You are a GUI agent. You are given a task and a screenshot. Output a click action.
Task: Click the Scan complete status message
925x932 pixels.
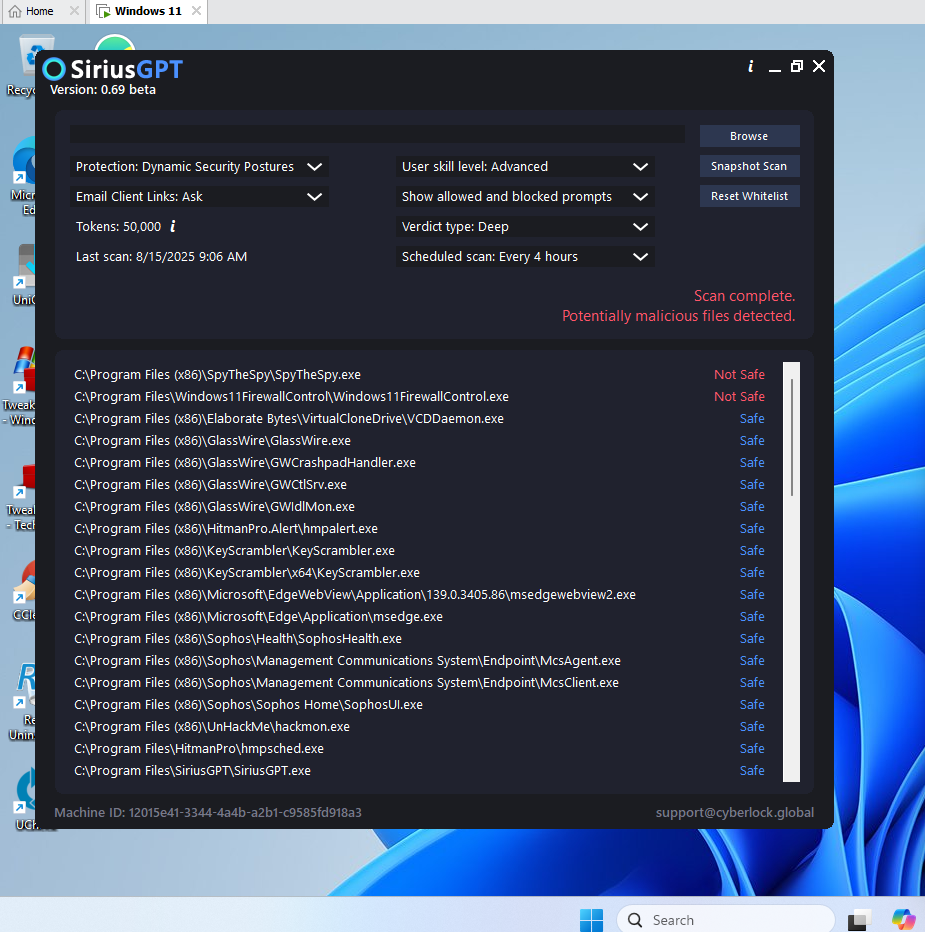pos(744,296)
